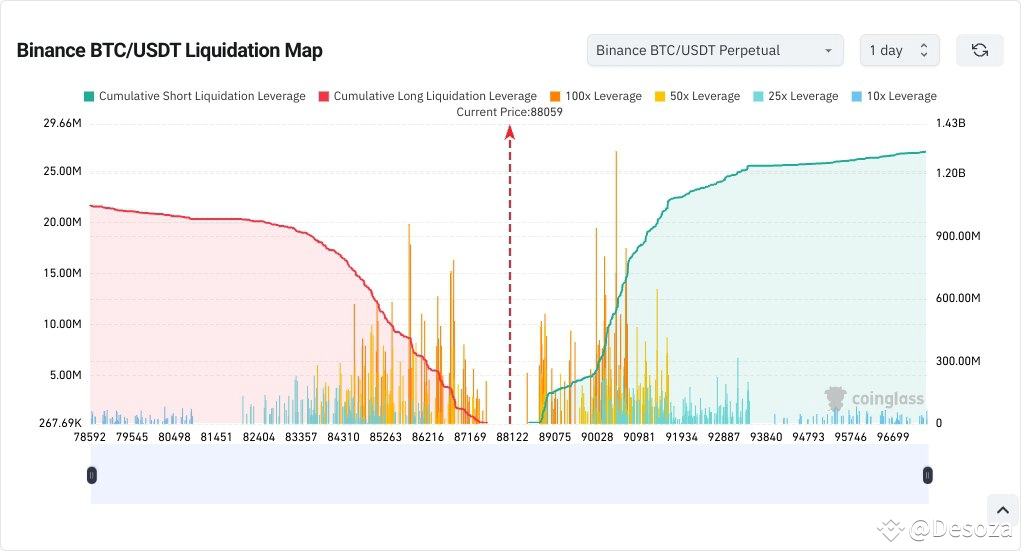Click the 89075 price axis label

(x=555, y=437)
